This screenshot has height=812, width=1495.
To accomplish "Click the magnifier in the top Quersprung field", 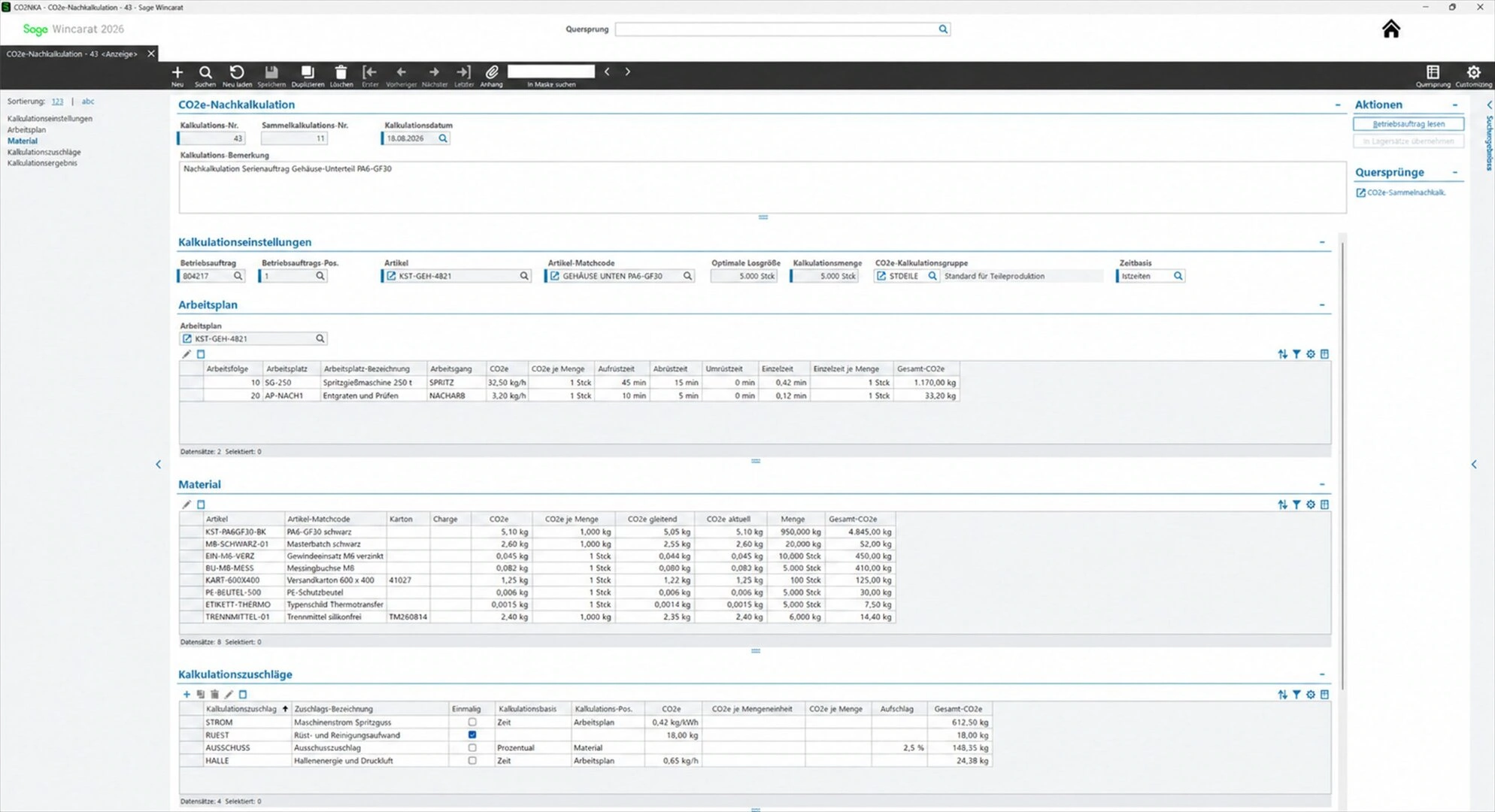I will pyautogui.click(x=943, y=29).
